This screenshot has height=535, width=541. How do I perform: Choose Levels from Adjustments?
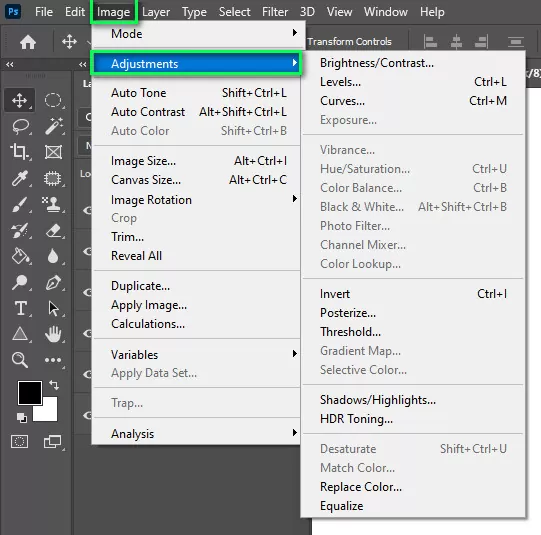pyautogui.click(x=413, y=82)
